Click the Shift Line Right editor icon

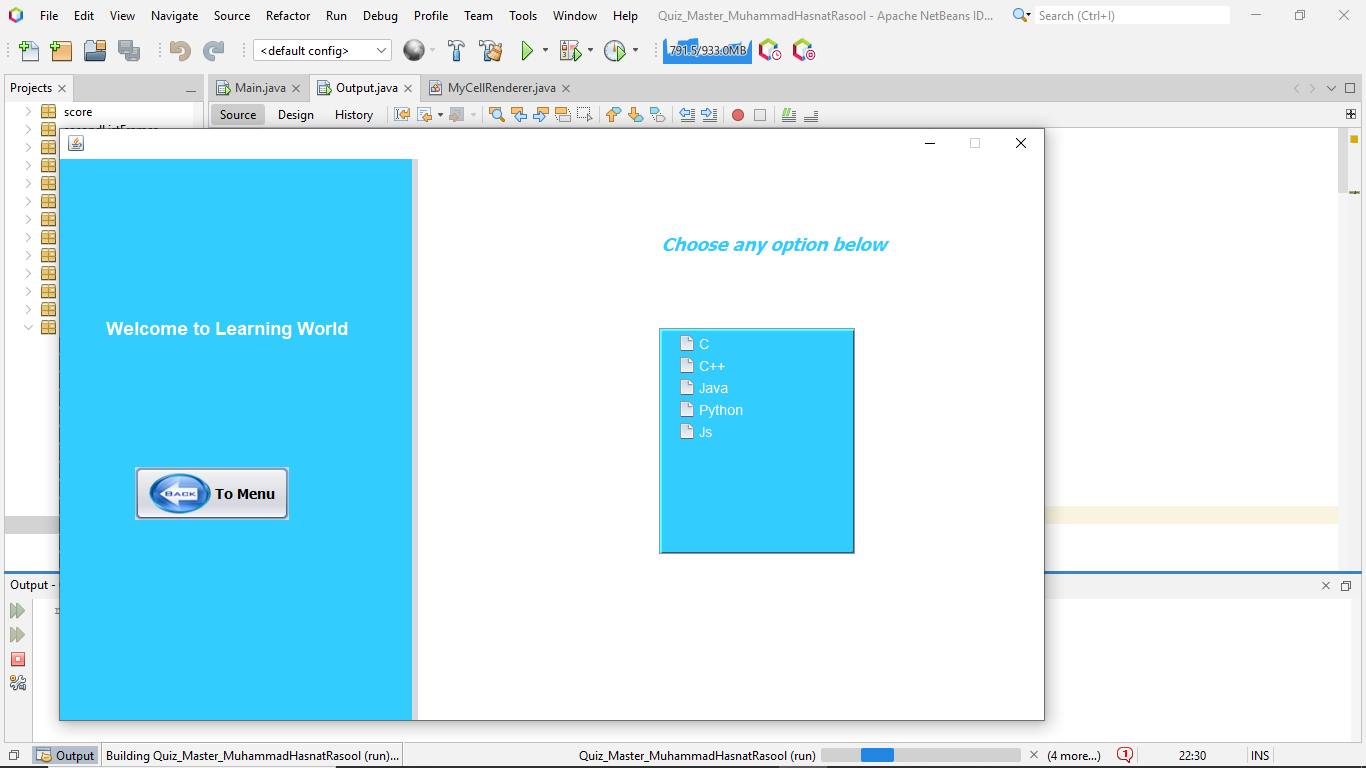pos(709,115)
